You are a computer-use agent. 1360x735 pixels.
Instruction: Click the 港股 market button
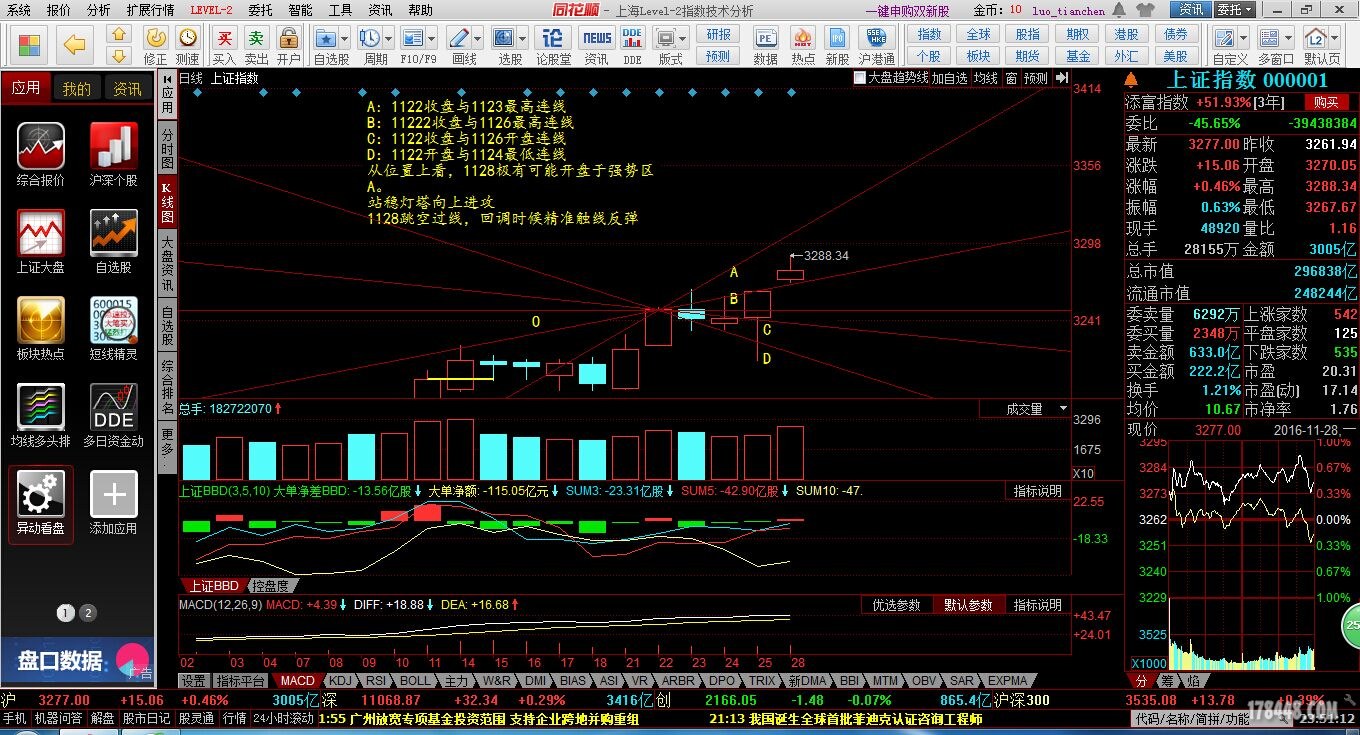tap(1126, 34)
